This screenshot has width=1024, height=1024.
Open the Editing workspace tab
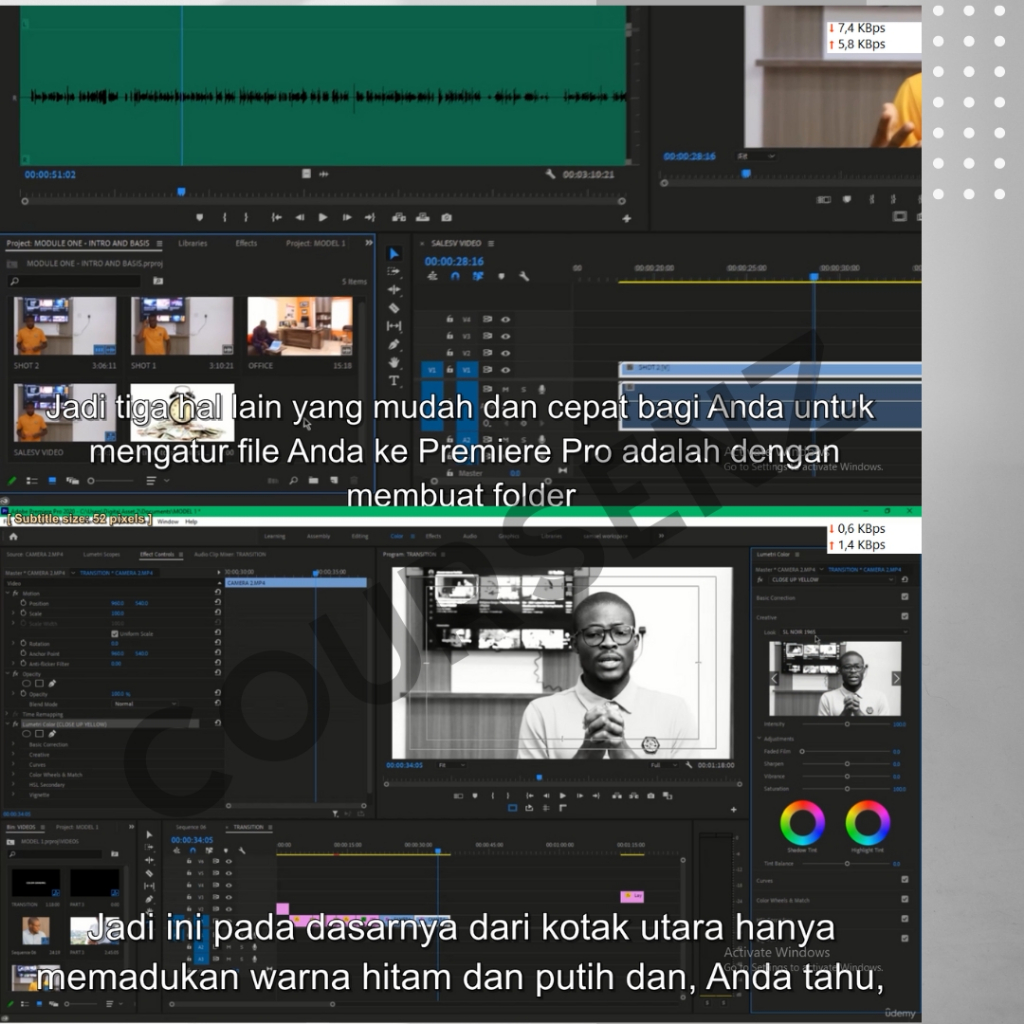pyautogui.click(x=359, y=537)
